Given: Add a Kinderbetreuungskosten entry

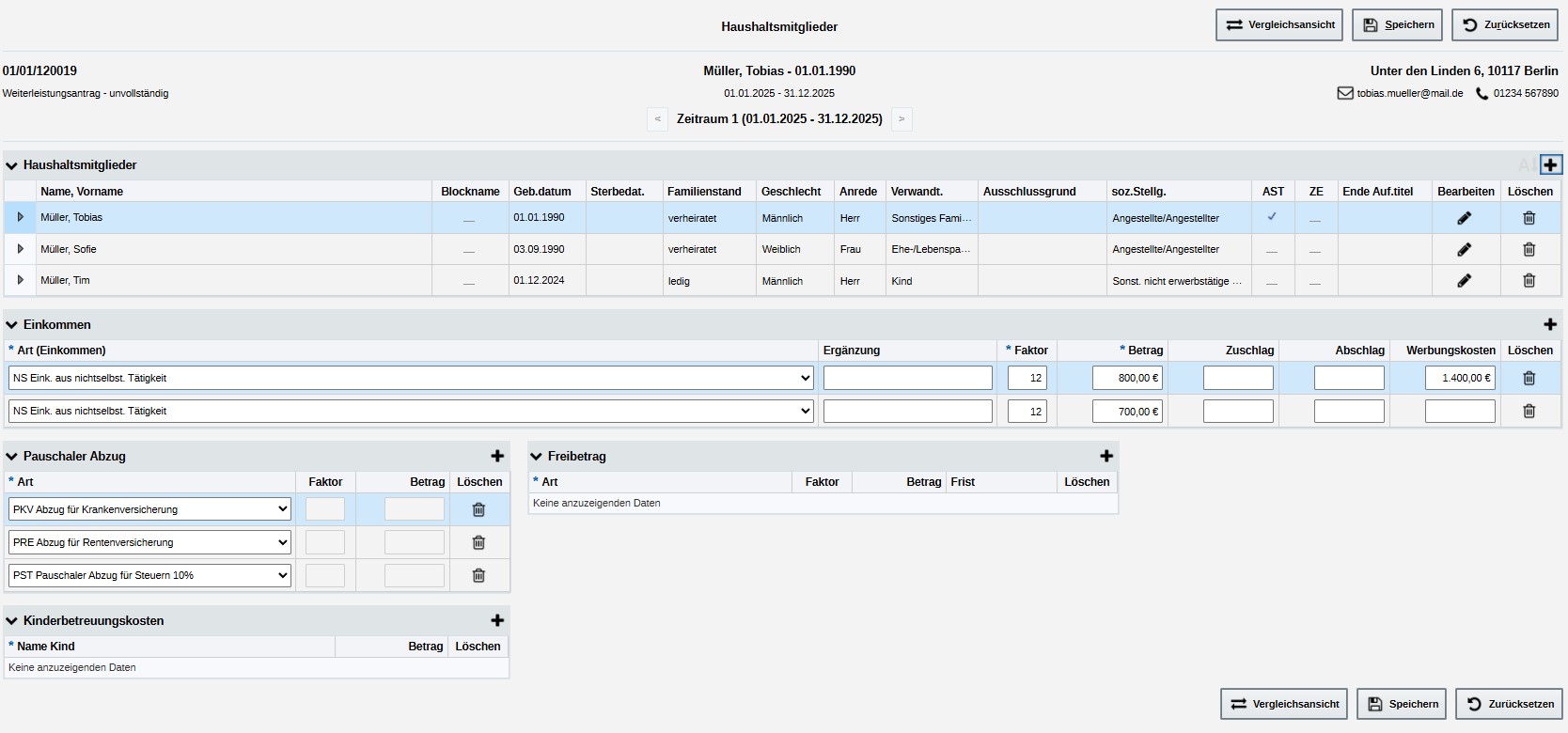Looking at the screenshot, I should click(x=497, y=621).
